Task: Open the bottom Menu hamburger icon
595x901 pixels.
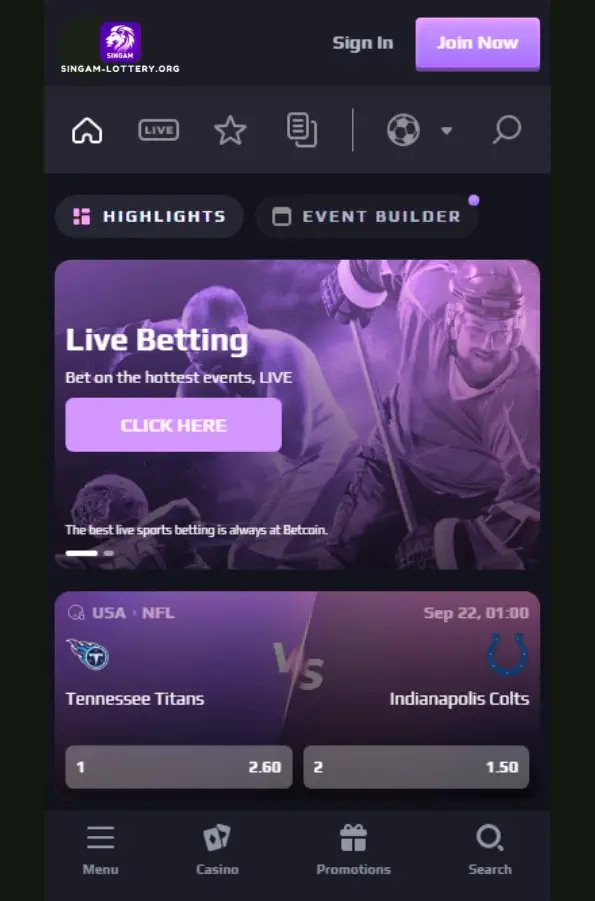Action: click(x=101, y=838)
